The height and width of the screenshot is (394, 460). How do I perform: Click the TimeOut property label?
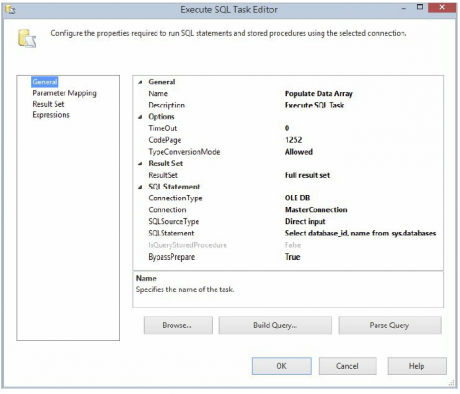tap(163, 128)
